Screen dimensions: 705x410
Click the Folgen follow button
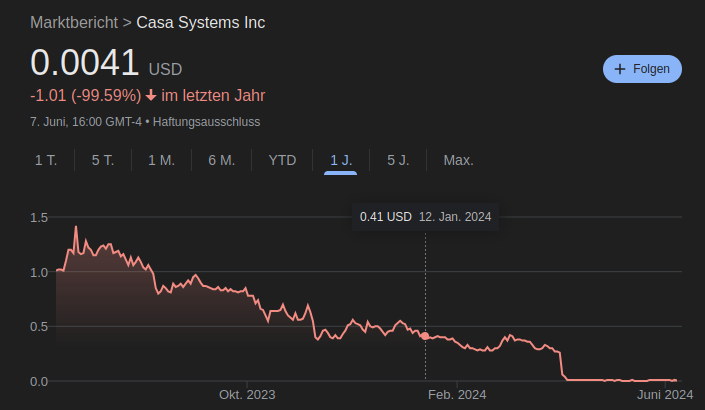coord(642,69)
